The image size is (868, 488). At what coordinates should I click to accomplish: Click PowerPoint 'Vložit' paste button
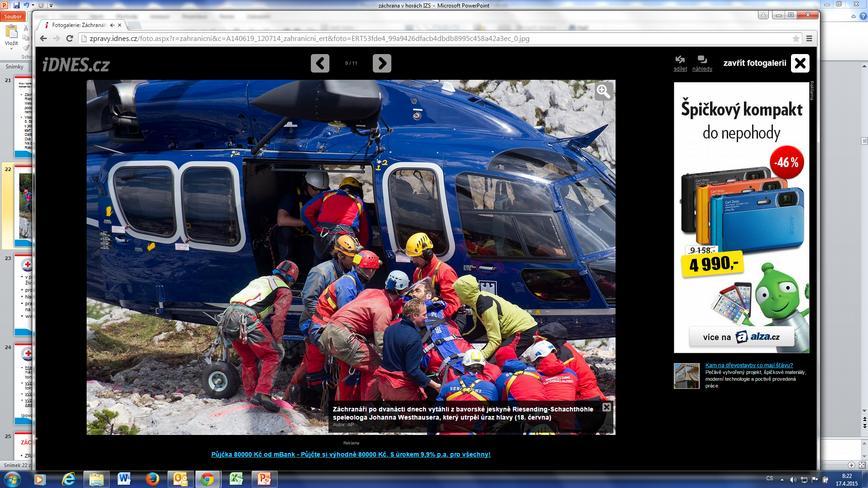pyautogui.click(x=12, y=36)
